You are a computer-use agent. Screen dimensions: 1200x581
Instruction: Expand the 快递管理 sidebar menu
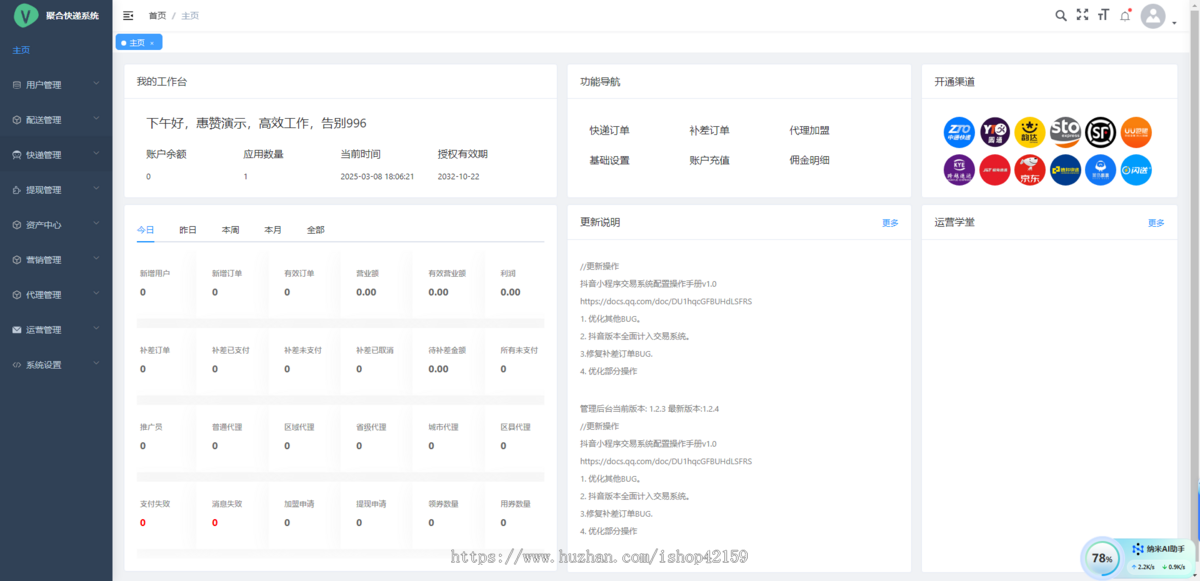tap(56, 155)
